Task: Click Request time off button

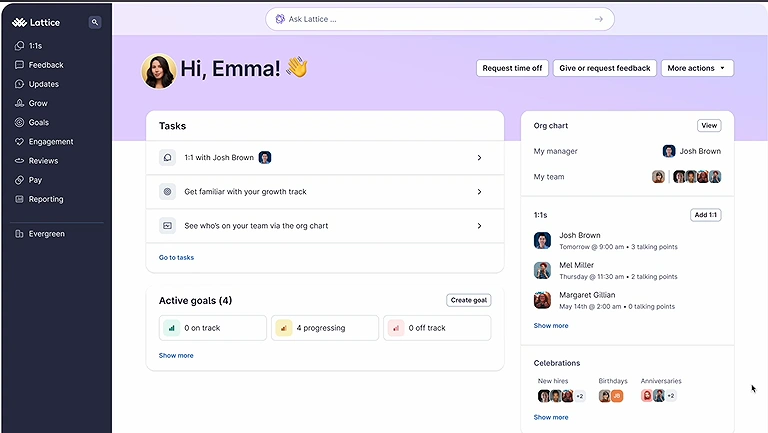Action: pyautogui.click(x=512, y=68)
